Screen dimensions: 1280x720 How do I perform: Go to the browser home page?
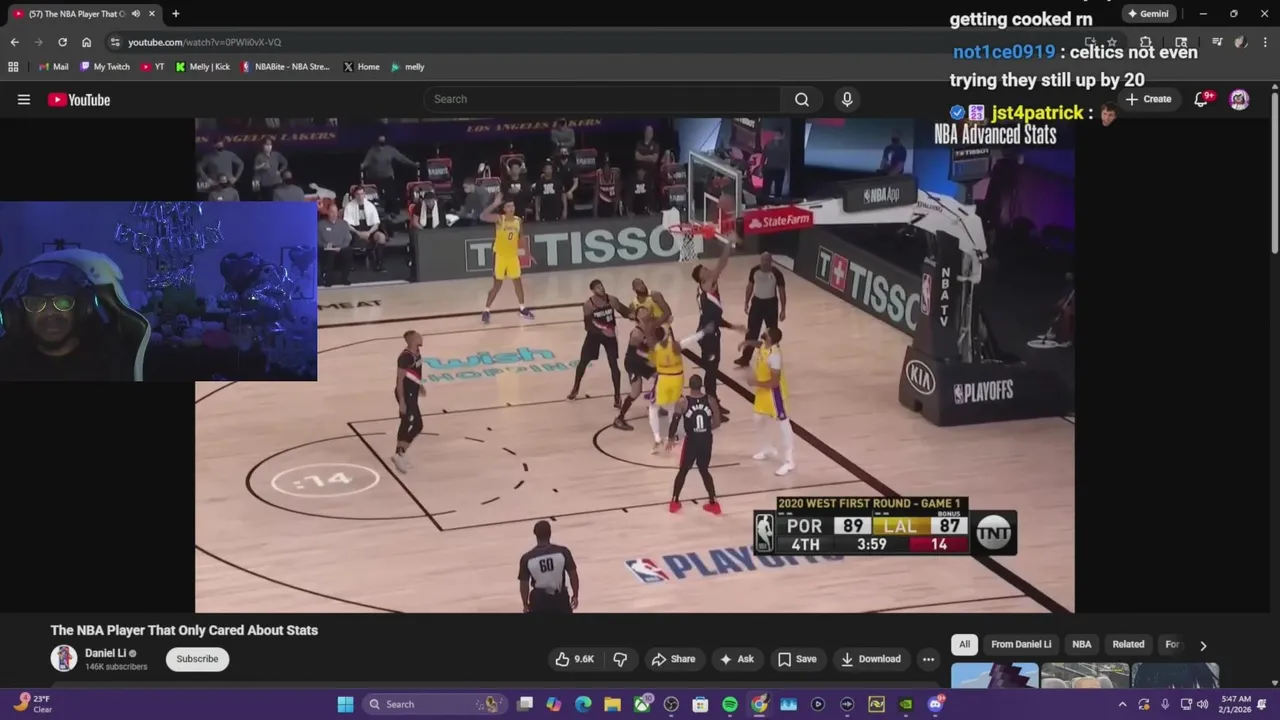[86, 42]
